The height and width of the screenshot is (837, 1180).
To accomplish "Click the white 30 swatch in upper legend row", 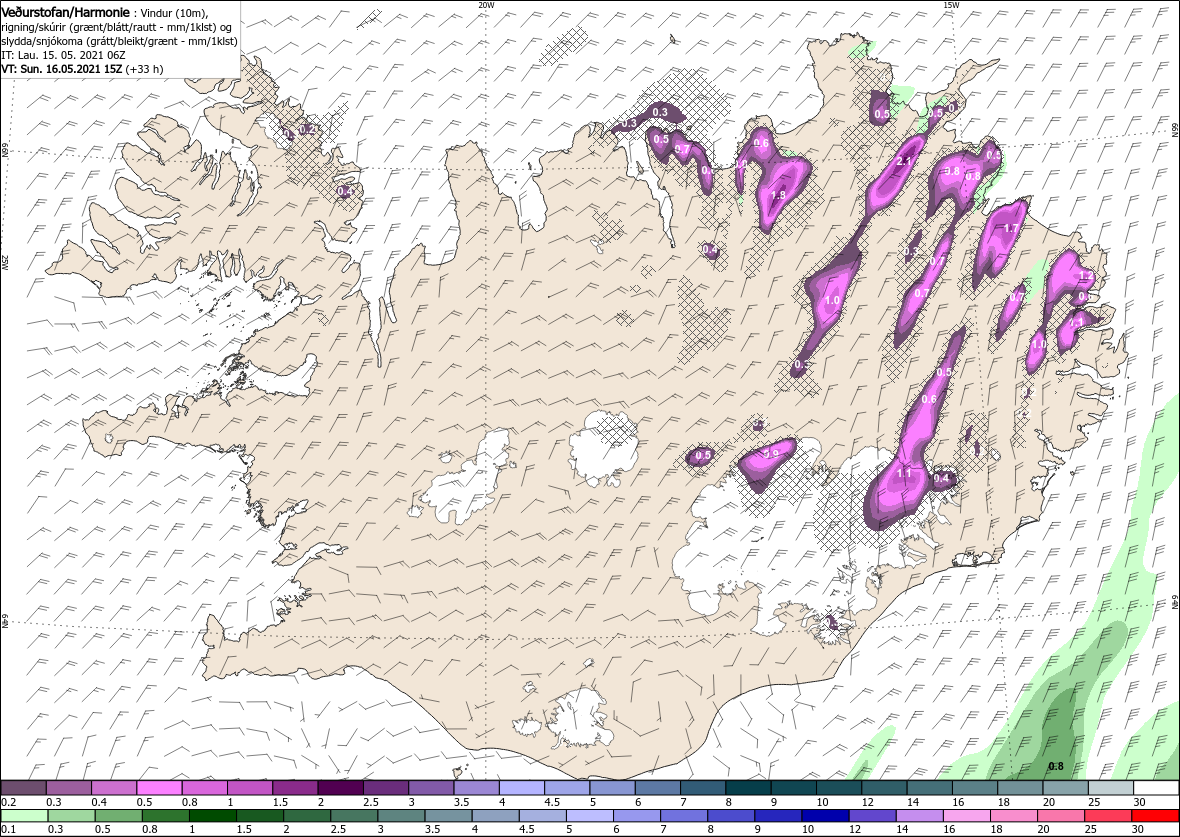I will pos(1155,787).
